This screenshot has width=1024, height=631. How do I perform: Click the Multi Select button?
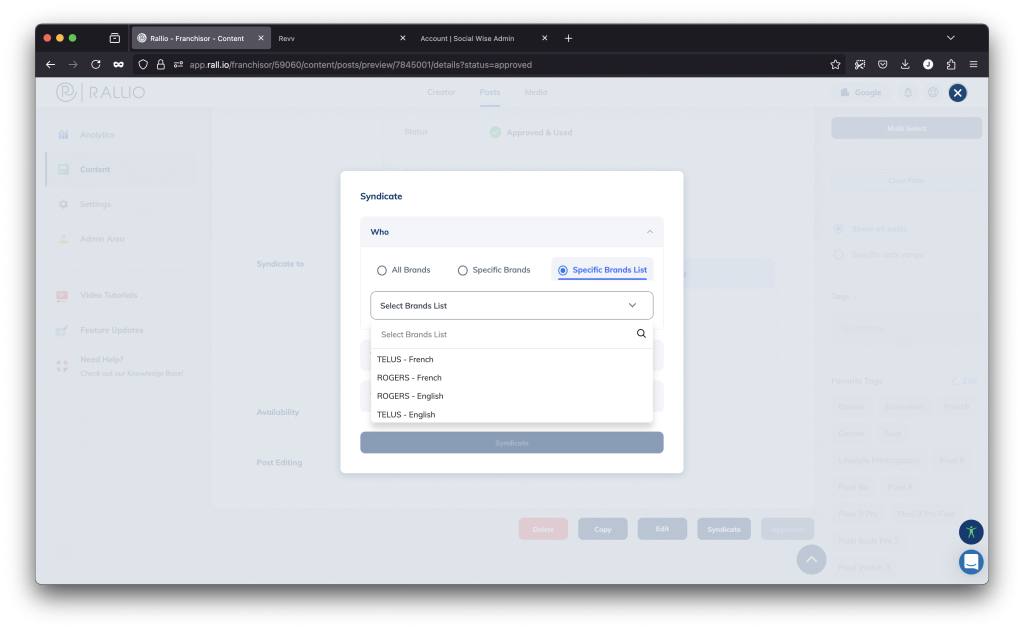(906, 128)
